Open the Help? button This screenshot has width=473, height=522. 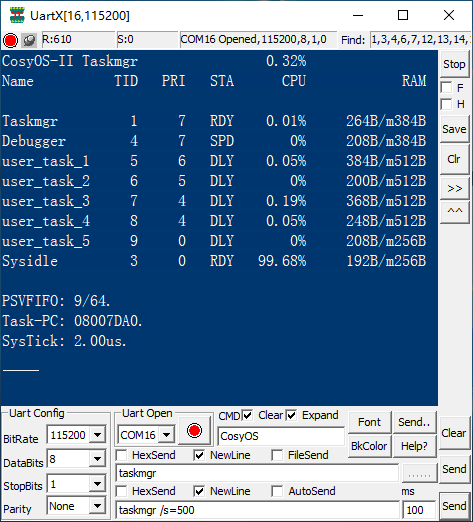pyautogui.click(x=415, y=446)
